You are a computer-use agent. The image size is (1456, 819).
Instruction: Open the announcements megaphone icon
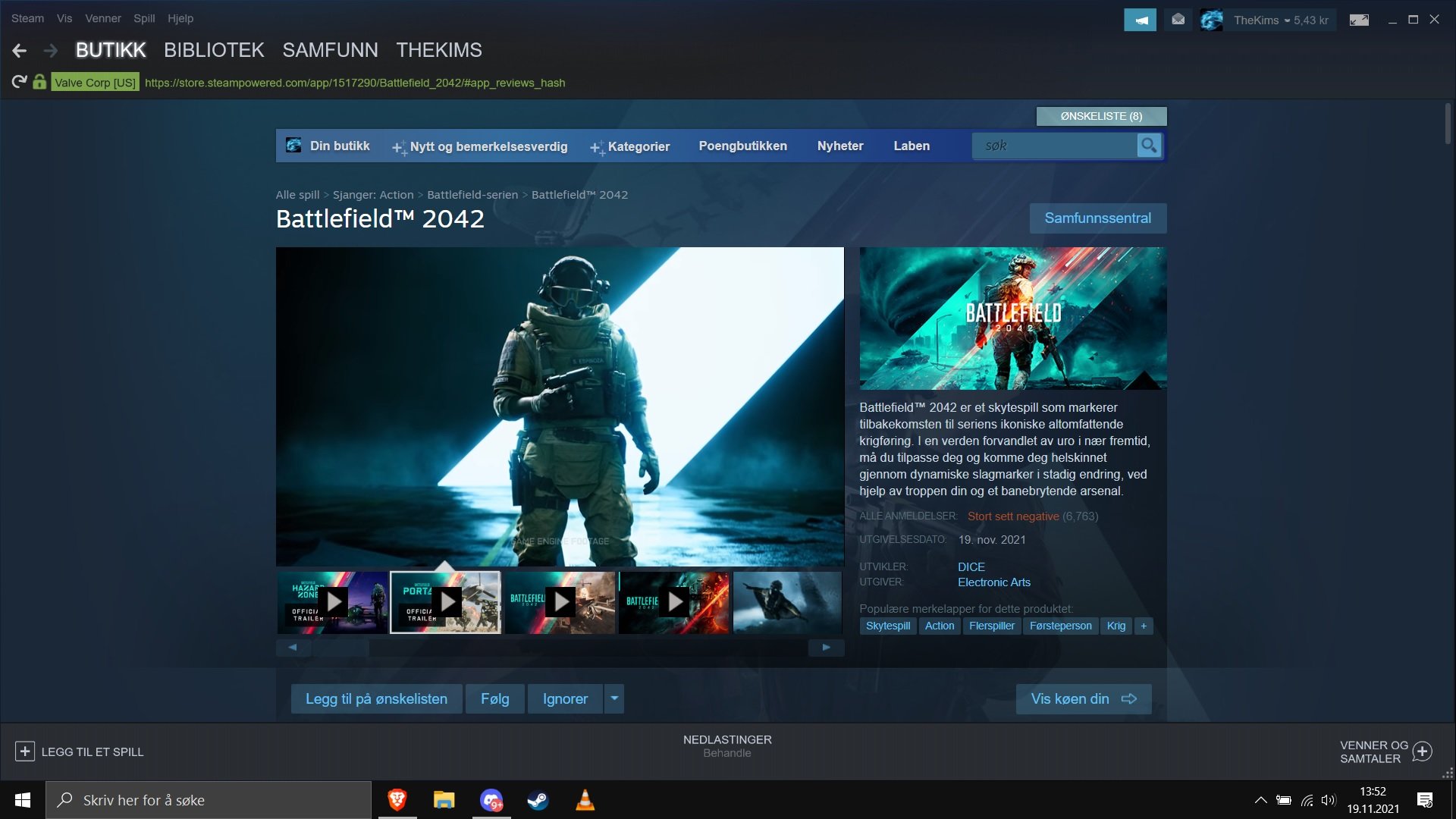coord(1140,20)
